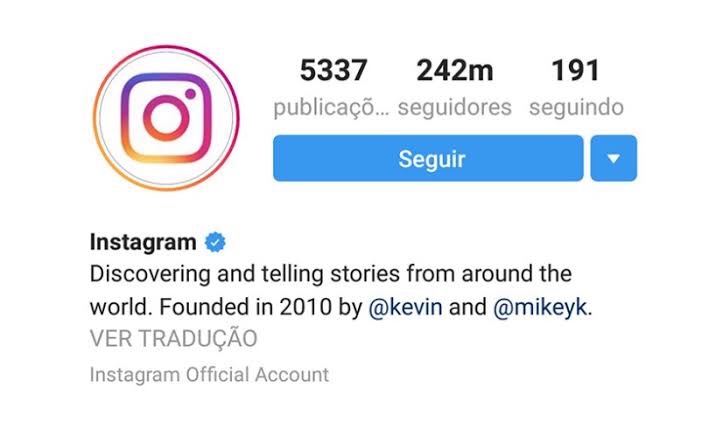Open the @mikeyk profile mention
Viewport: 716px width, 428px height.
click(x=540, y=307)
